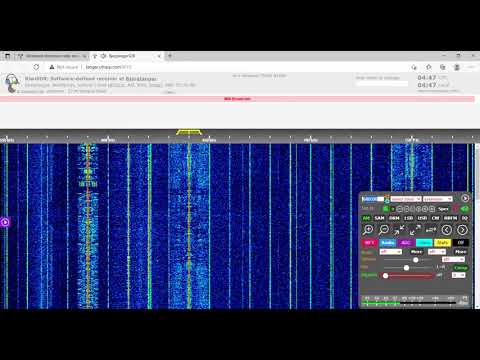Open the select band dropdown
This screenshot has height=360, width=480.
coord(406,199)
